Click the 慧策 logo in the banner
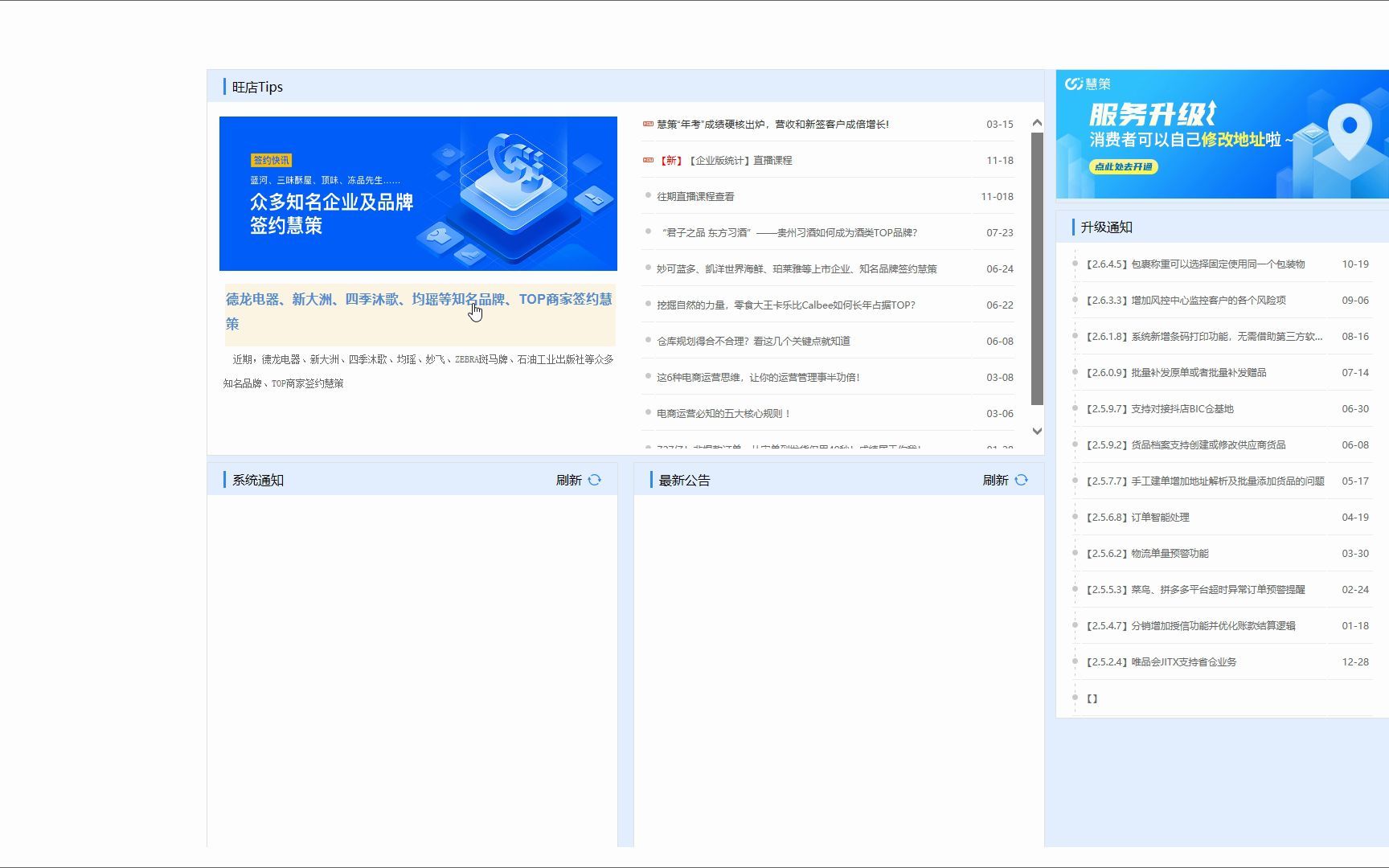Screen dimensions: 1389x868 pos(1088,84)
